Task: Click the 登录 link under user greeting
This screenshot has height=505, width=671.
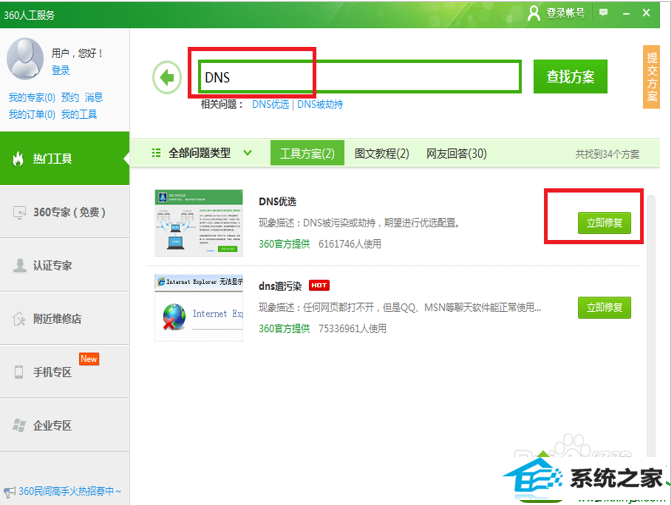Action: pos(60,70)
